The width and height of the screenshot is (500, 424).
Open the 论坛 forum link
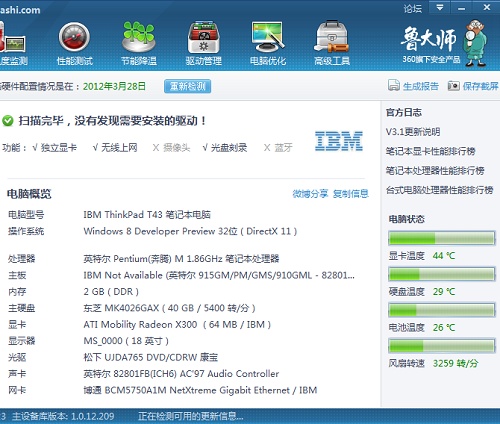pos(413,8)
